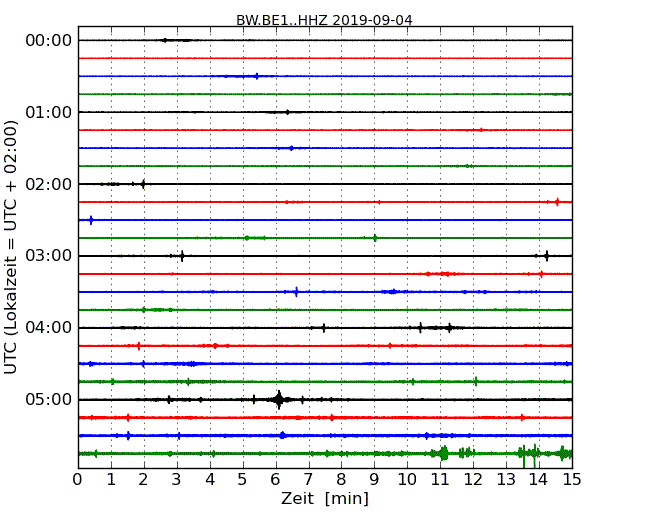Click the Zeit [min] axis label
The image size is (650, 520).
[325, 498]
